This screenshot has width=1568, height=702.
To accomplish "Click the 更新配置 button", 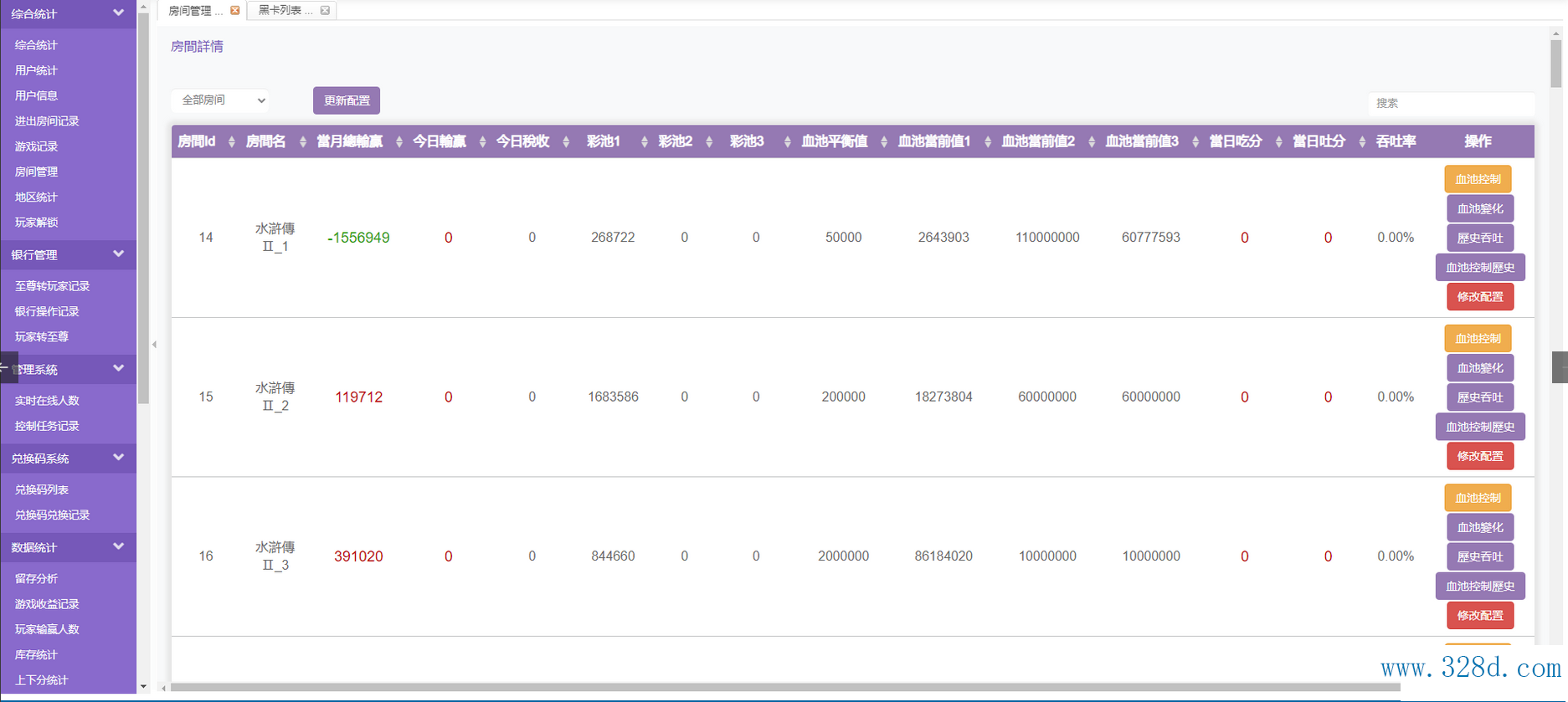I will (347, 100).
